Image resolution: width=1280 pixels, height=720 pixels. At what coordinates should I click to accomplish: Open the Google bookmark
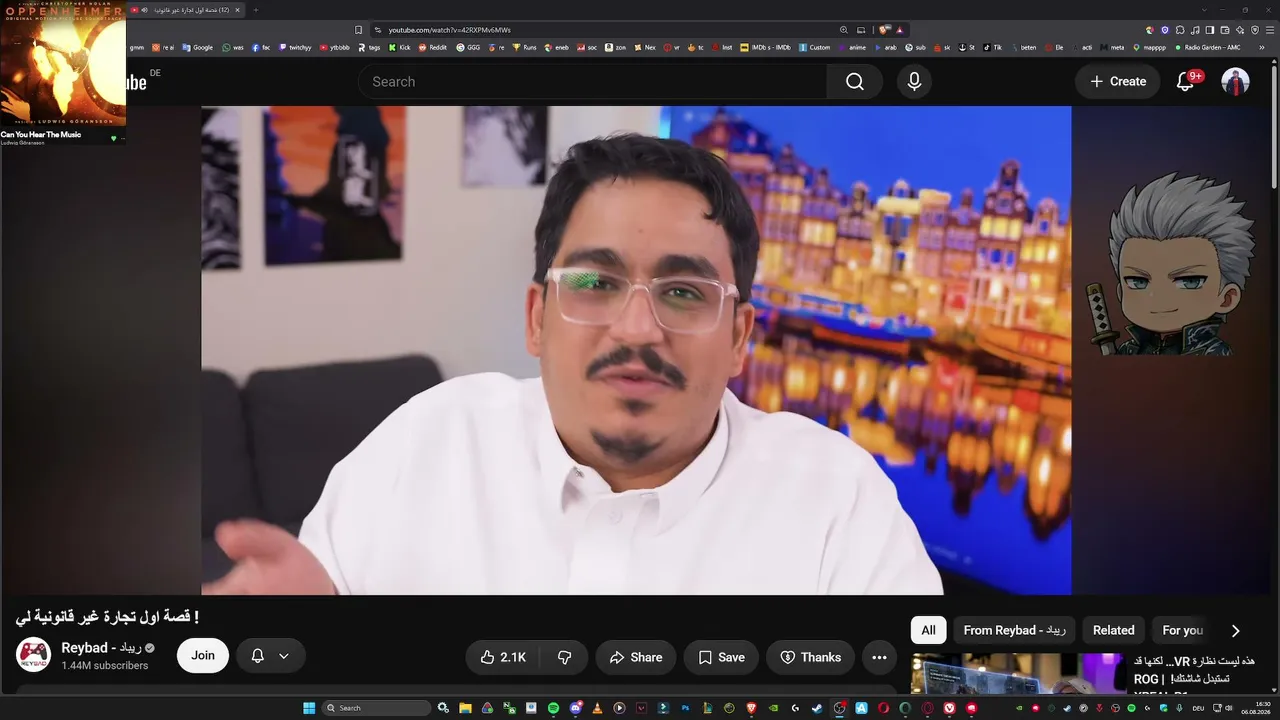point(198,47)
